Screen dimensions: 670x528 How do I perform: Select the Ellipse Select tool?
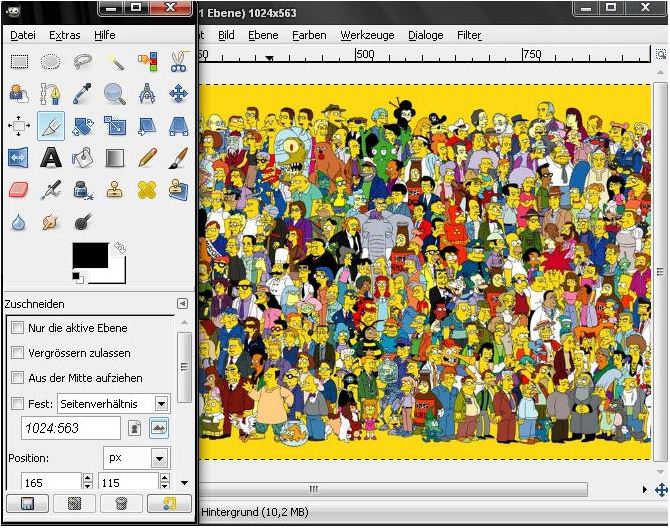pos(51,62)
